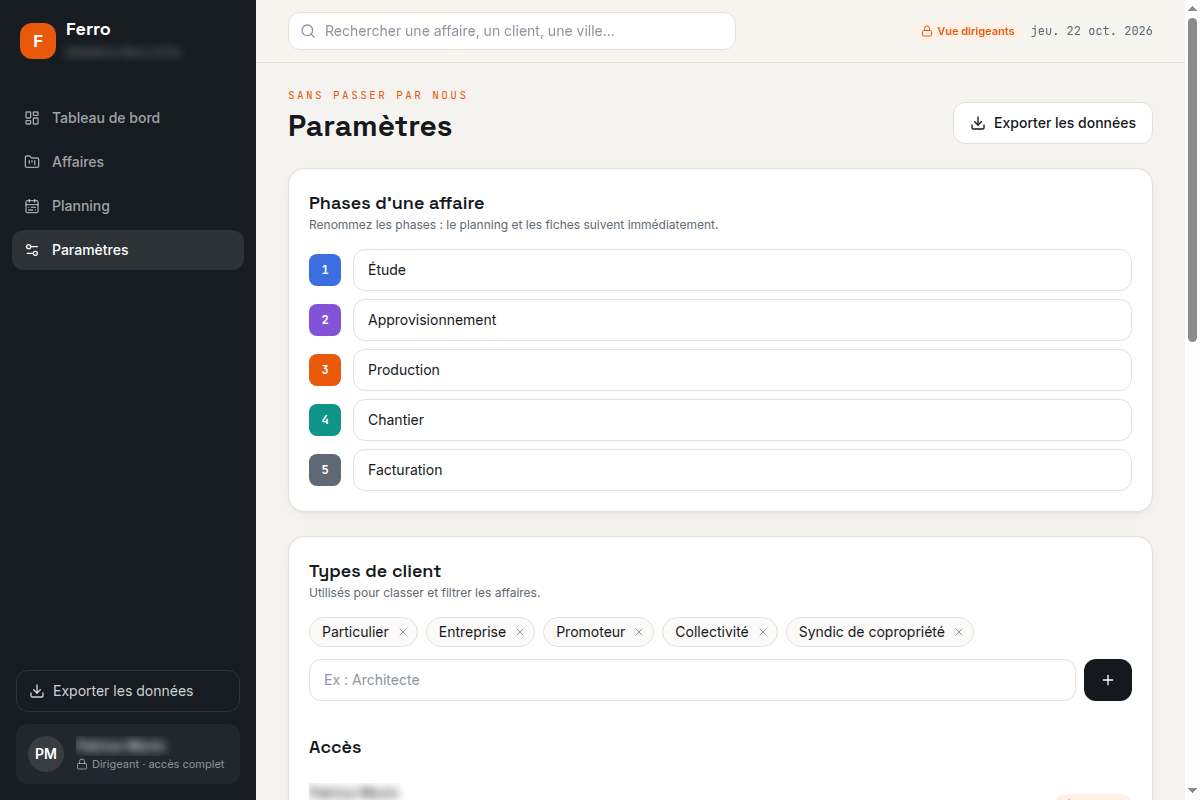Click the PM user avatar
Image resolution: width=1200 pixels, height=800 pixels.
coord(46,754)
